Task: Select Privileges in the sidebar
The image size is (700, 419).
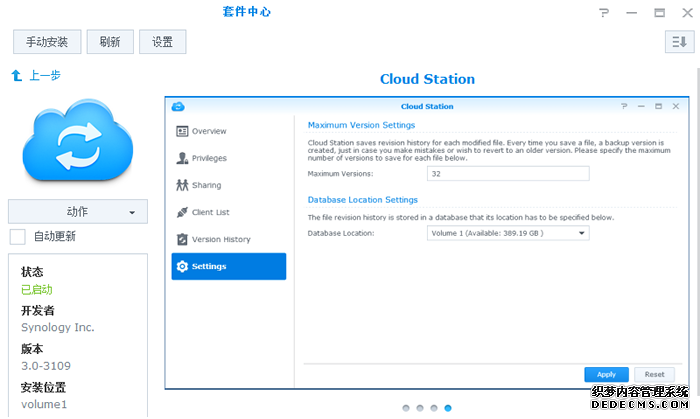Action: [x=229, y=158]
